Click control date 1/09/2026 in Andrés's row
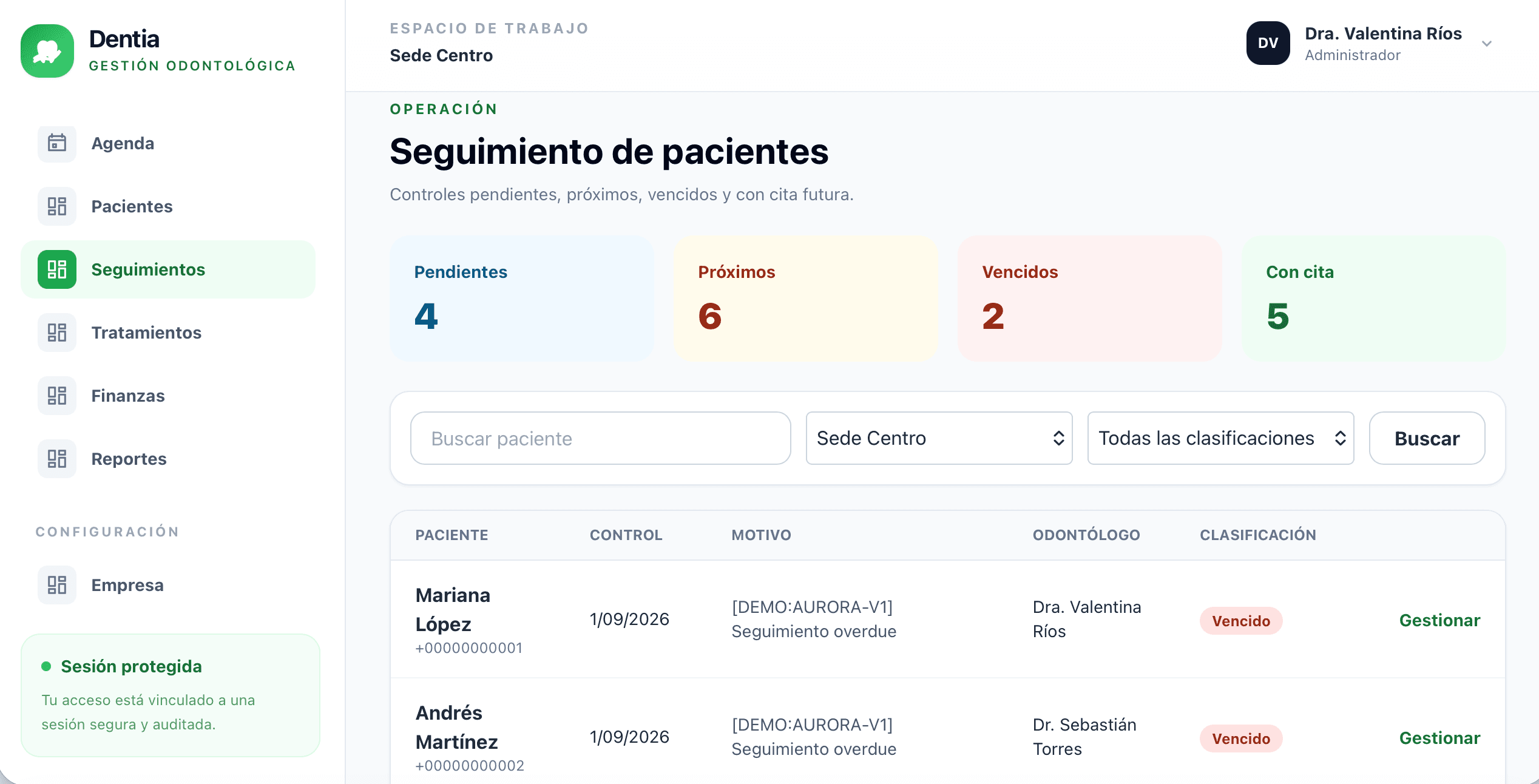The image size is (1539, 784). click(629, 737)
